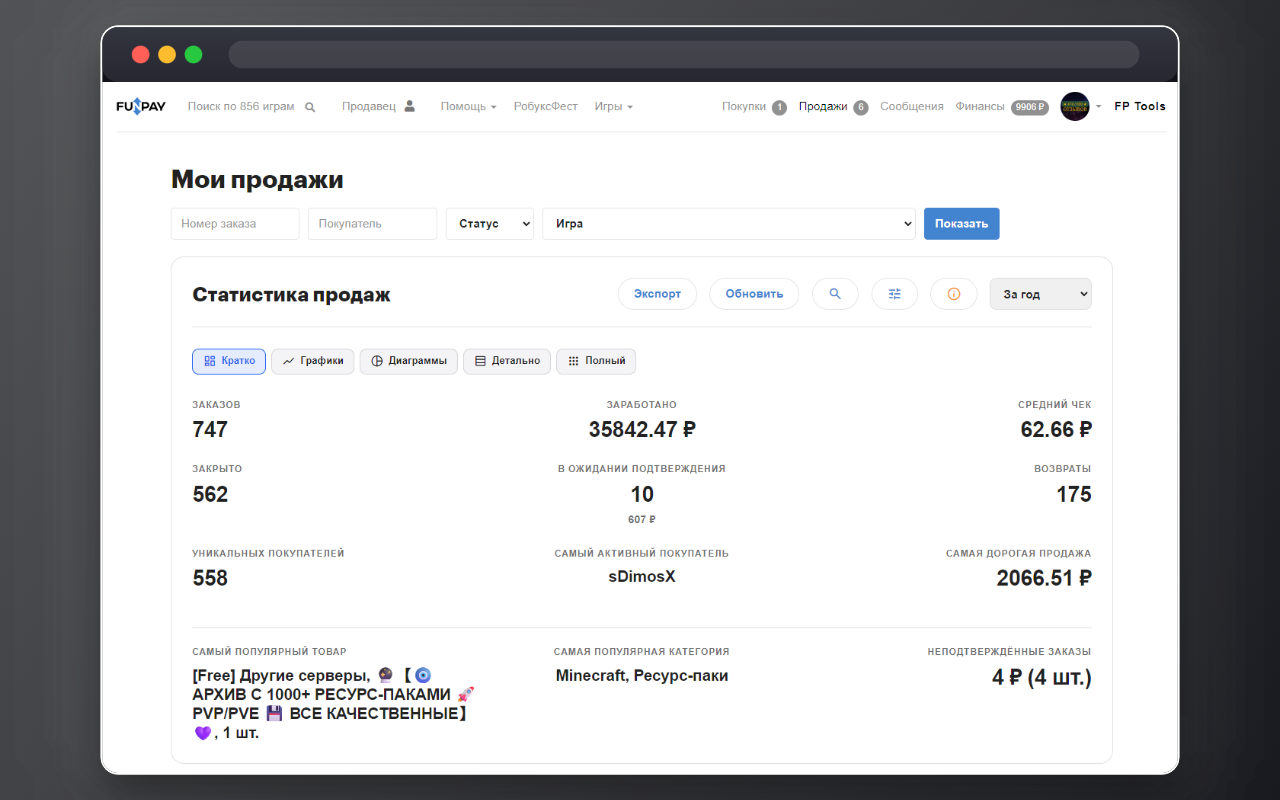The image size is (1280, 800).
Task: Click the Поиск по 856 играм field
Action: point(241,106)
